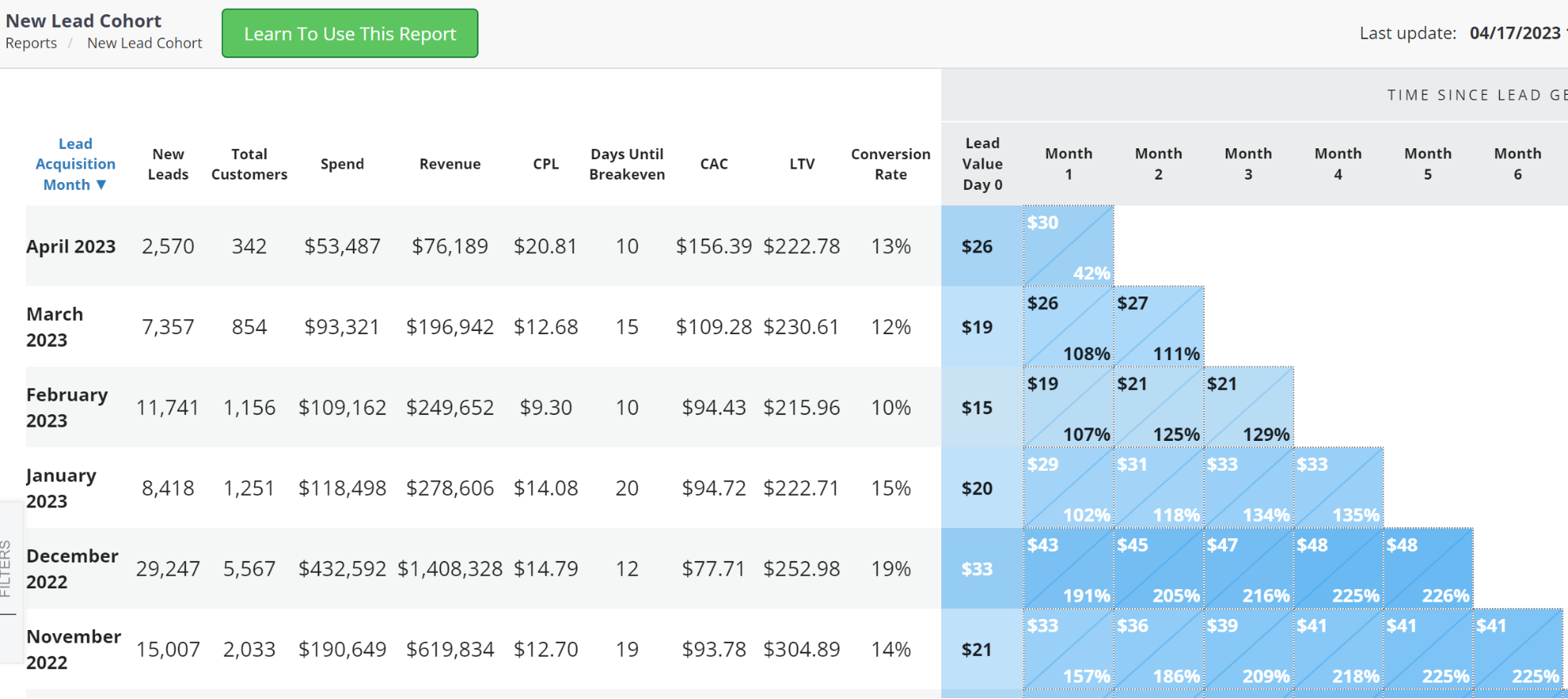This screenshot has height=699, width=1568.
Task: Click December 2022 Month 5 cell 226%
Action: (x=1428, y=569)
